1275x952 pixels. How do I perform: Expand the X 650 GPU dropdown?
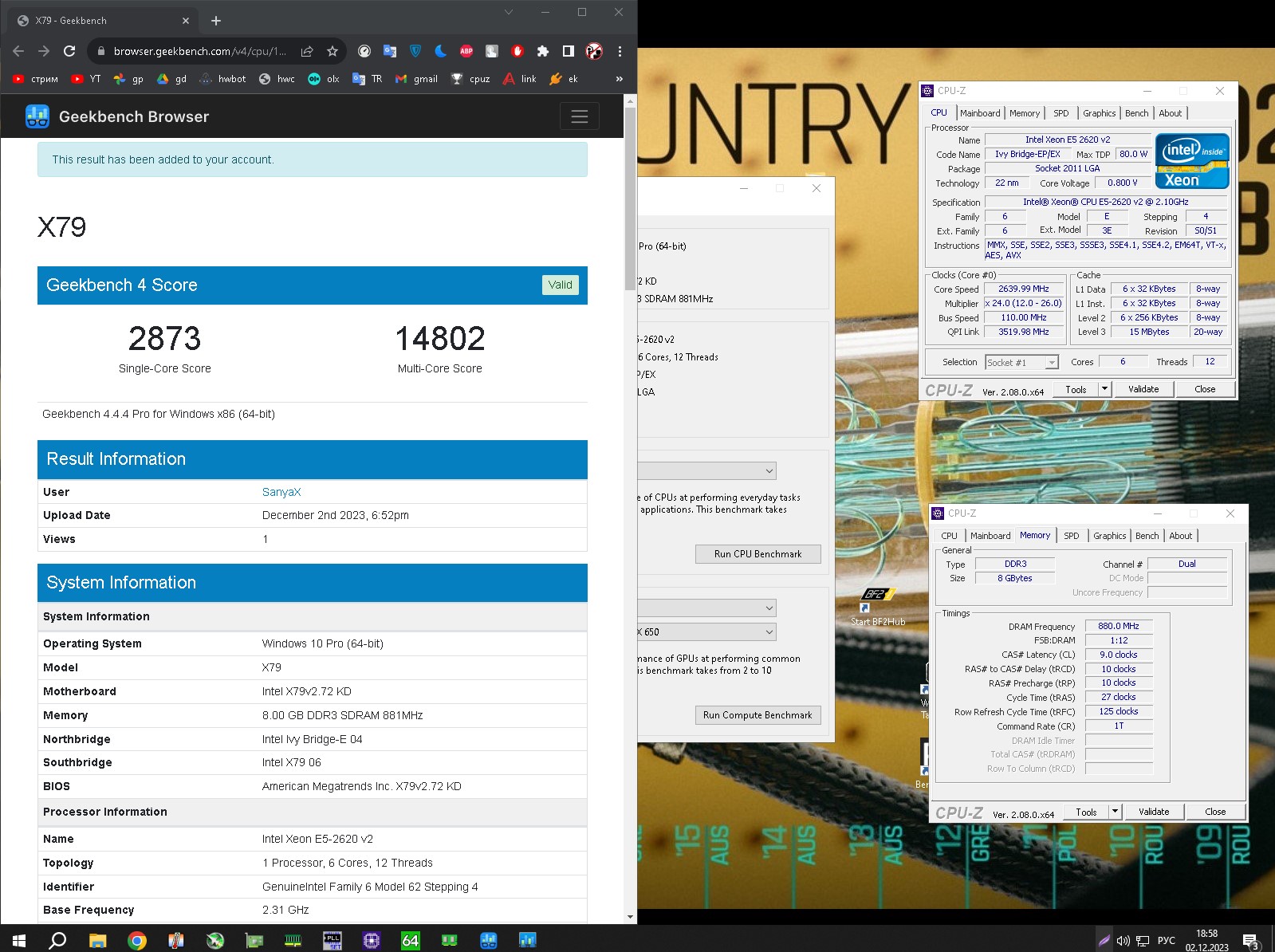coord(706,632)
